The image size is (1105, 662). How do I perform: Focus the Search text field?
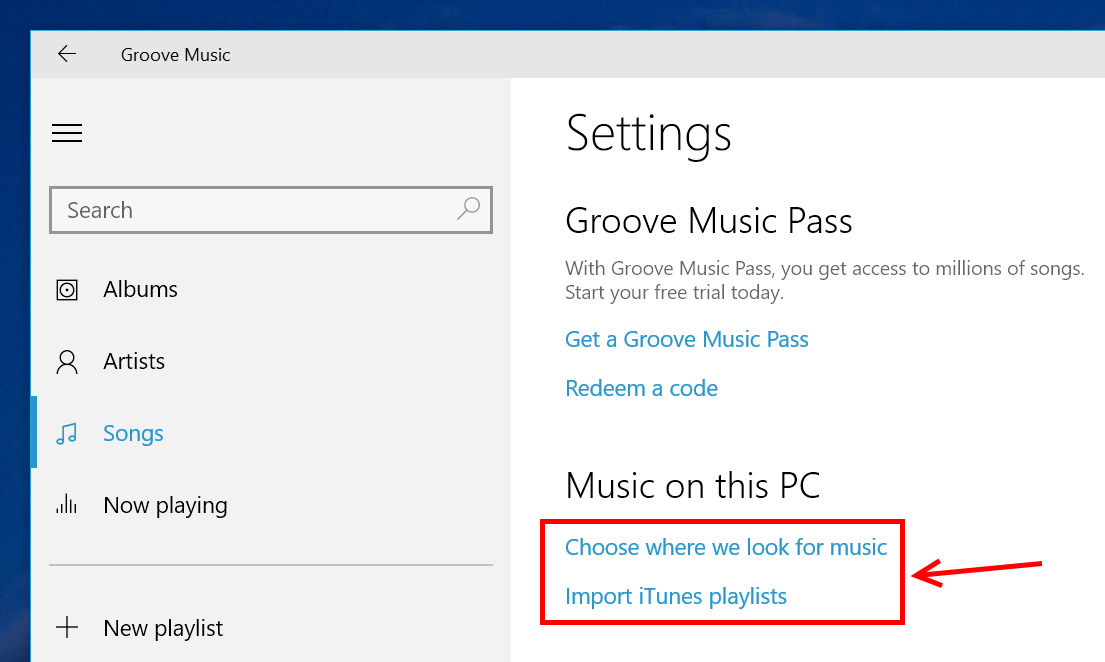coord(250,210)
